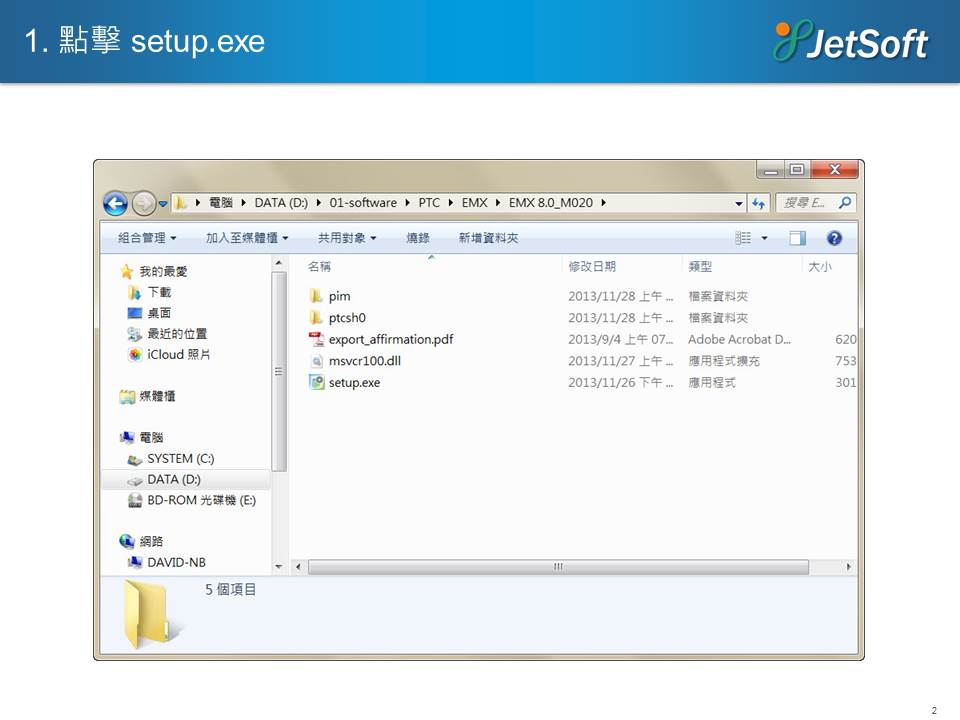Open the 組合管理 dropdown menu
This screenshot has width=960, height=720.
point(147,238)
